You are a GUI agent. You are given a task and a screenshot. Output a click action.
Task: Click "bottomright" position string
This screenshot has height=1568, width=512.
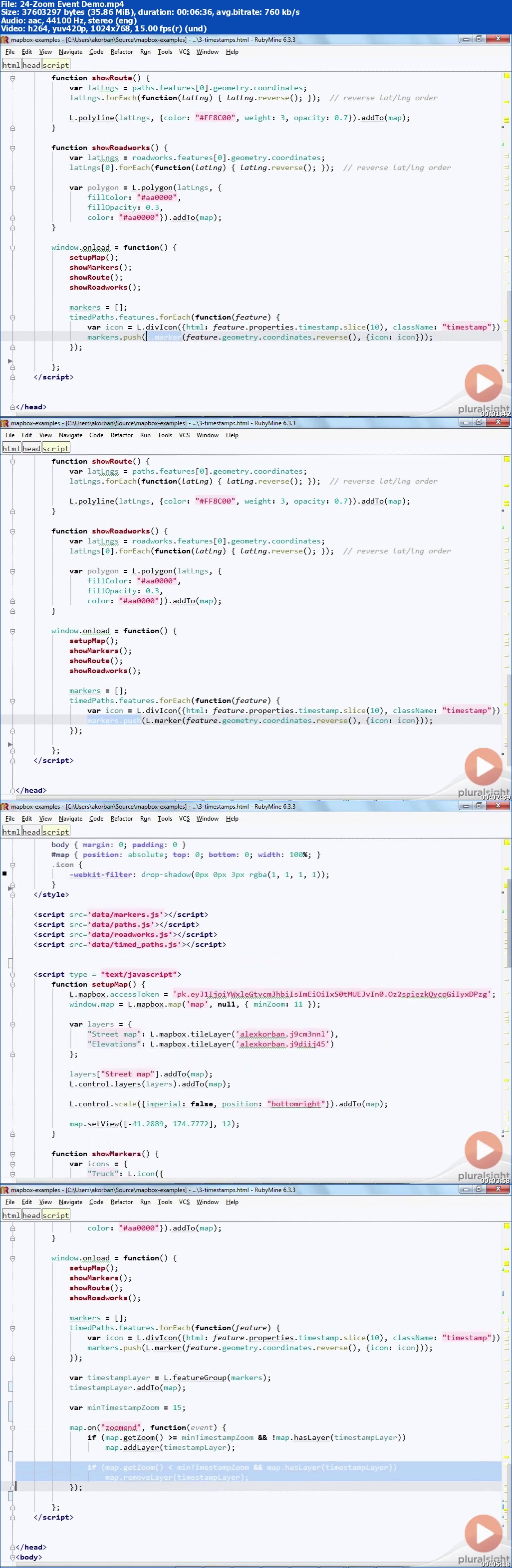(x=295, y=1104)
